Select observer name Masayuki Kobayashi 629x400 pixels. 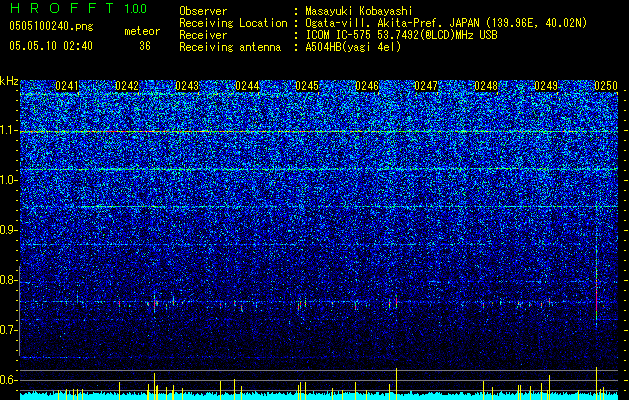(x=358, y=11)
